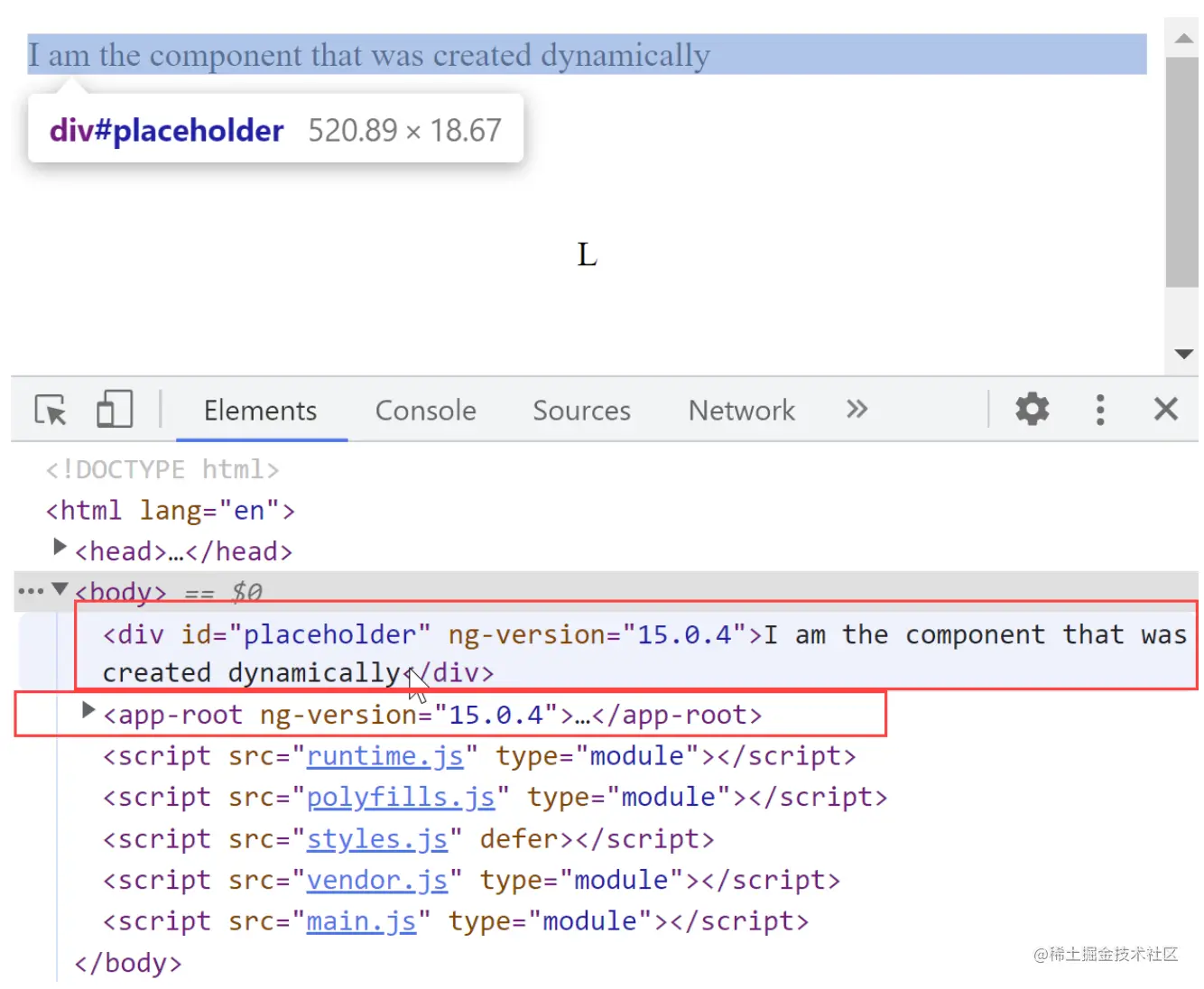Open the DevTools three-dot customize menu
This screenshot has height=989, width=1204.
[1099, 410]
